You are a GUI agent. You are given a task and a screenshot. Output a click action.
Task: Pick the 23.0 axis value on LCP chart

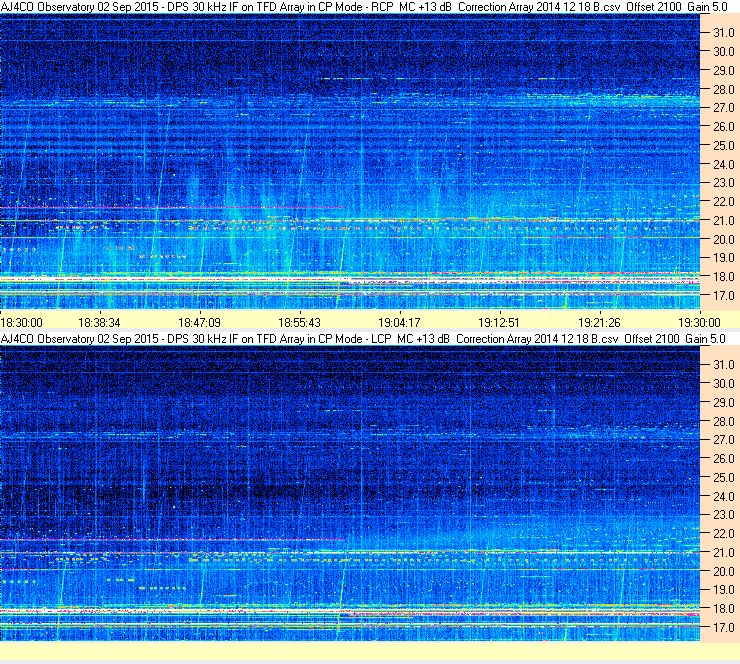(x=723, y=515)
